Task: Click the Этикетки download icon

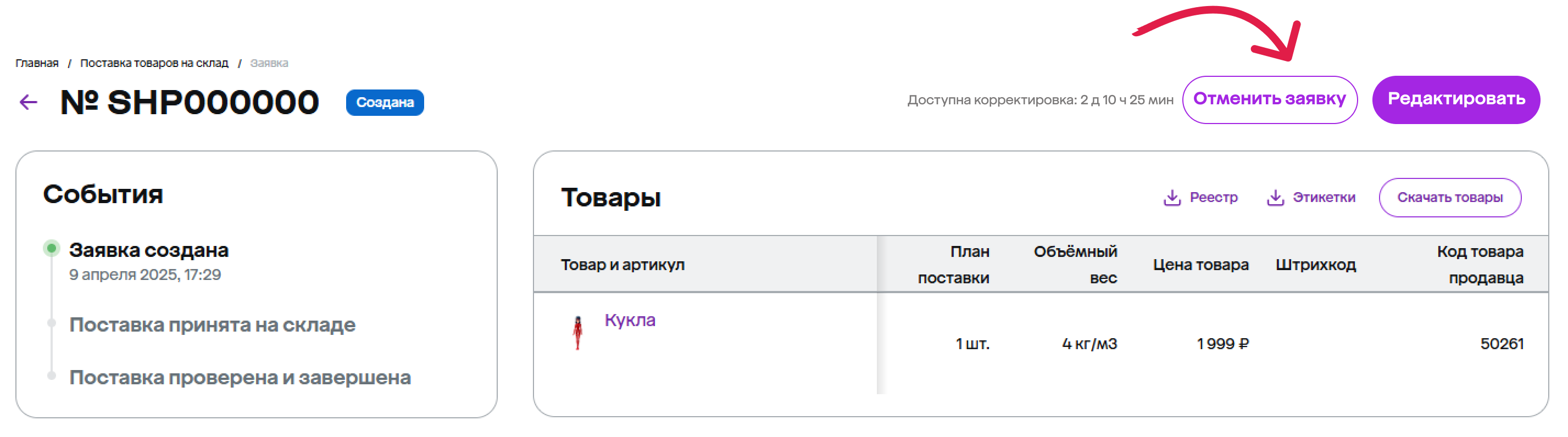Action: click(1275, 198)
